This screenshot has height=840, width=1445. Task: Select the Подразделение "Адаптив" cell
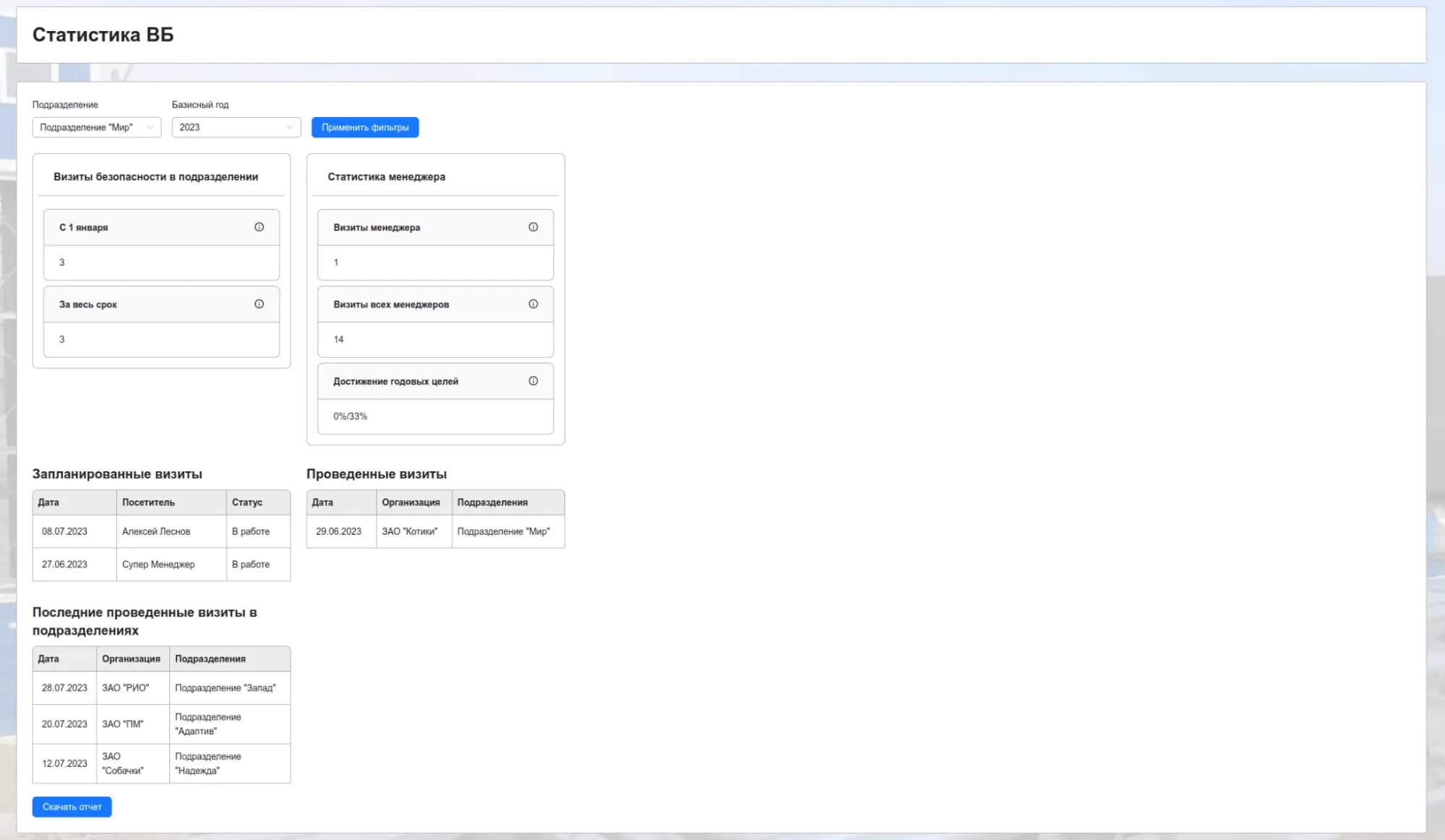[x=230, y=724]
